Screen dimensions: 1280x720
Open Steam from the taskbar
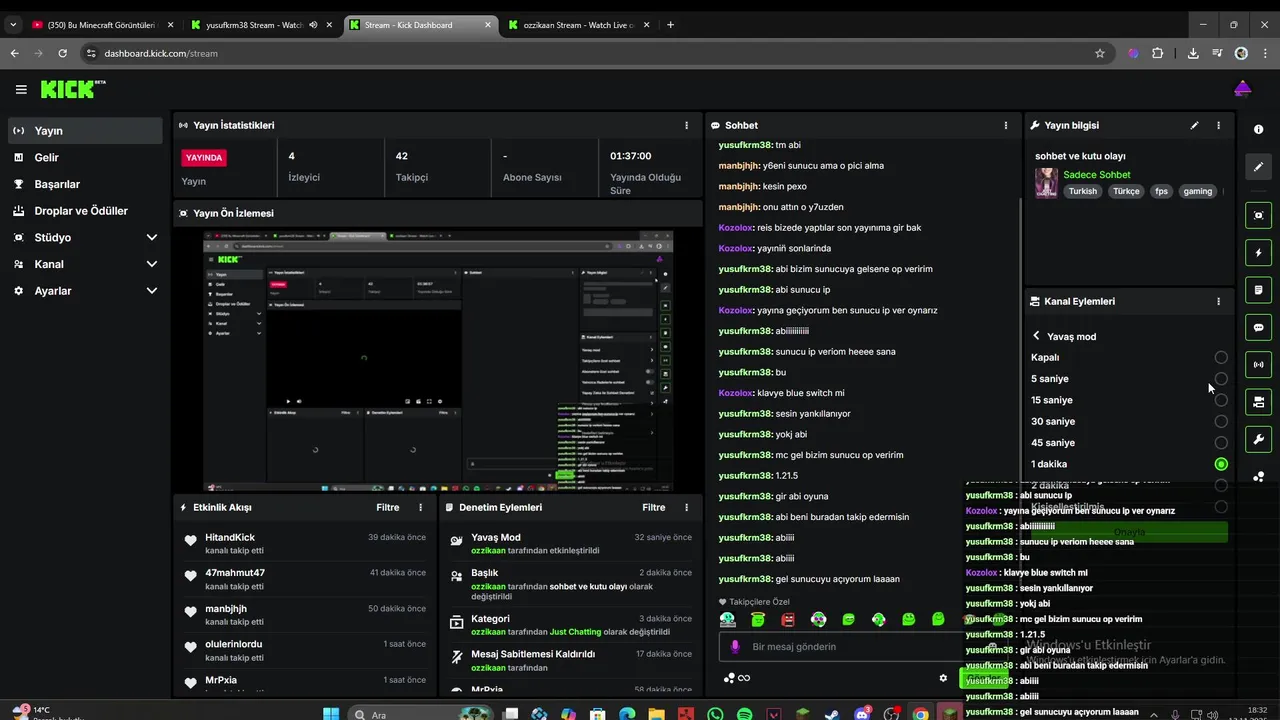[x=832, y=714]
